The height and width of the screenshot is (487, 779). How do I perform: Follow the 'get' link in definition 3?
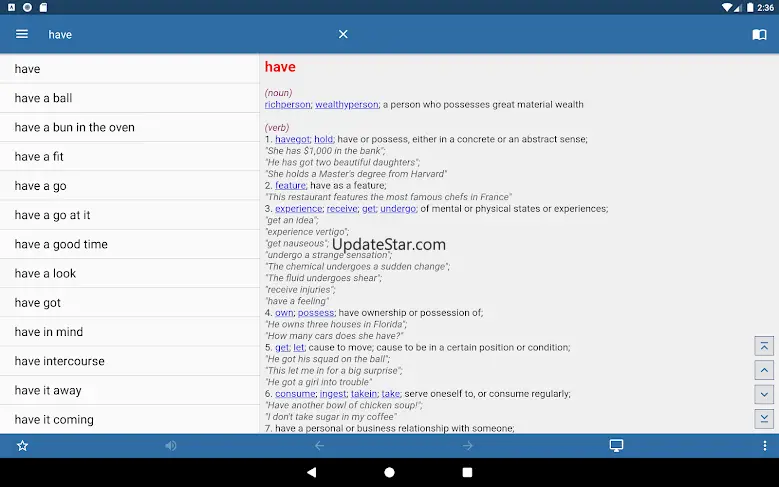click(369, 209)
